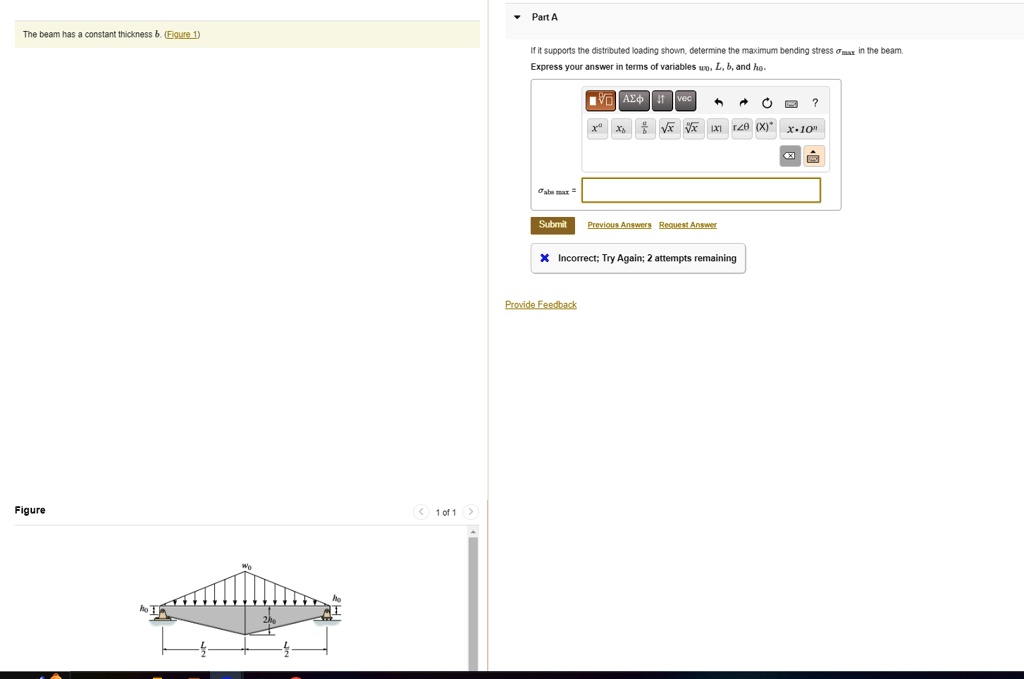1024x679 pixels.
Task: Reset the answer field with the reset icon
Action: pyautogui.click(x=767, y=102)
